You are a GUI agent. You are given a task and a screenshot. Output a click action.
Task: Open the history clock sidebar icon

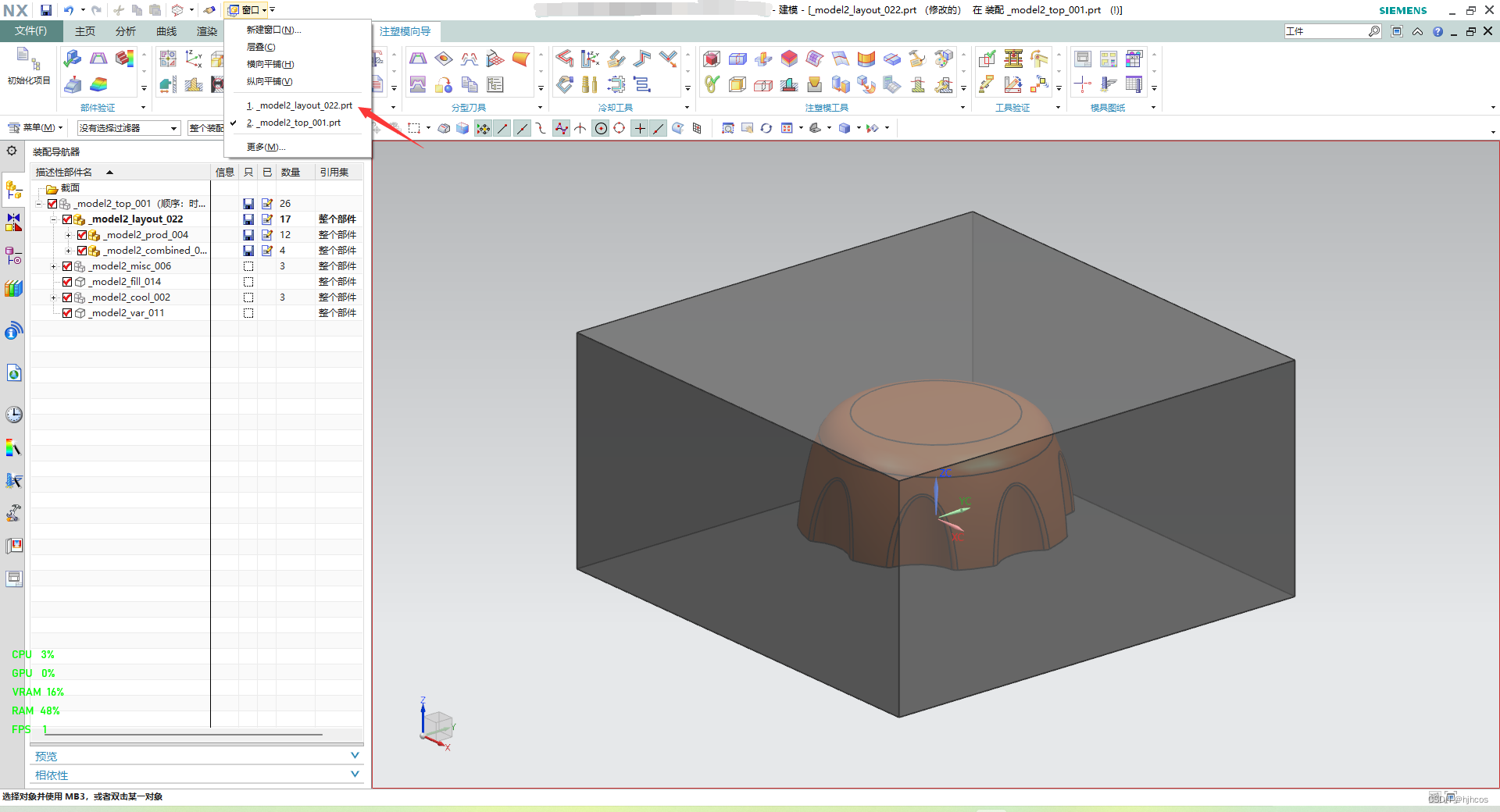point(14,415)
